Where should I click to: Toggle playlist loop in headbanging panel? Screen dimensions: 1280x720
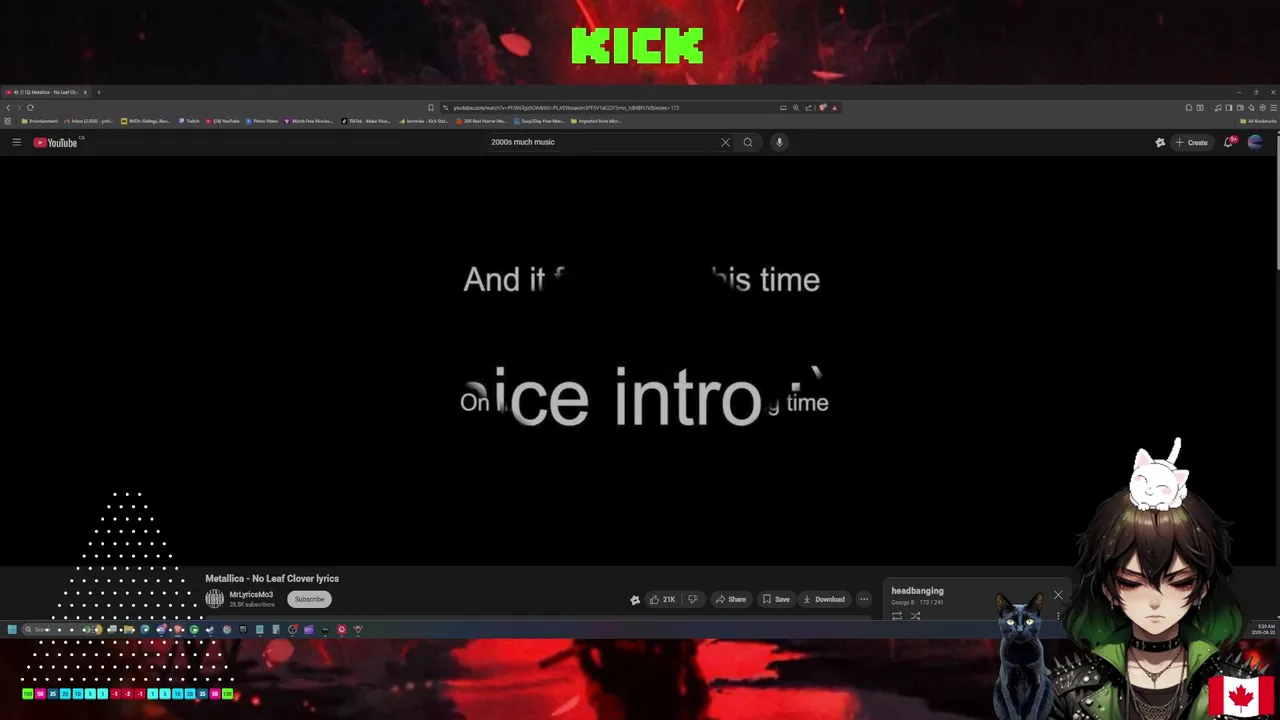coord(897,616)
